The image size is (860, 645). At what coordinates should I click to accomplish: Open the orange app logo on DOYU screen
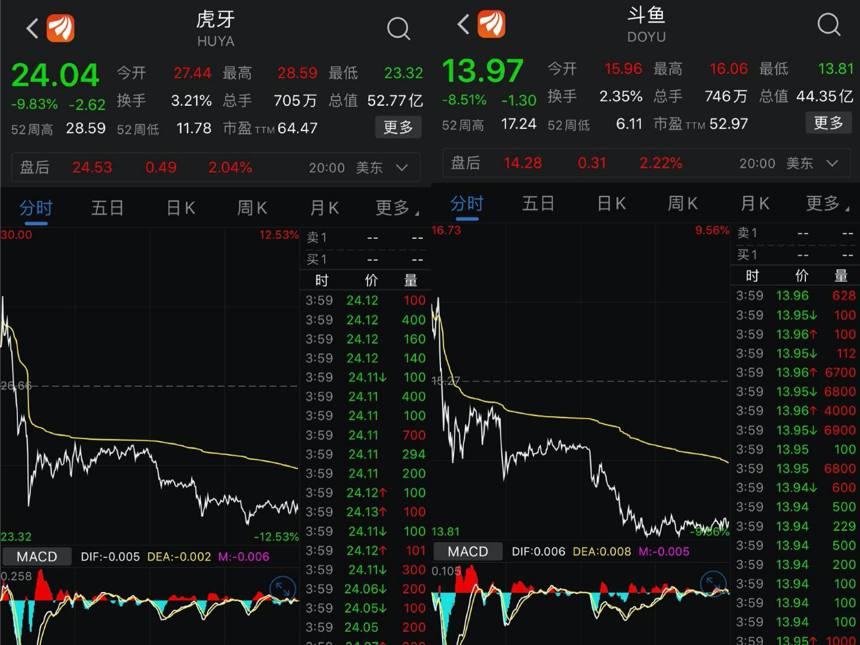[491, 24]
